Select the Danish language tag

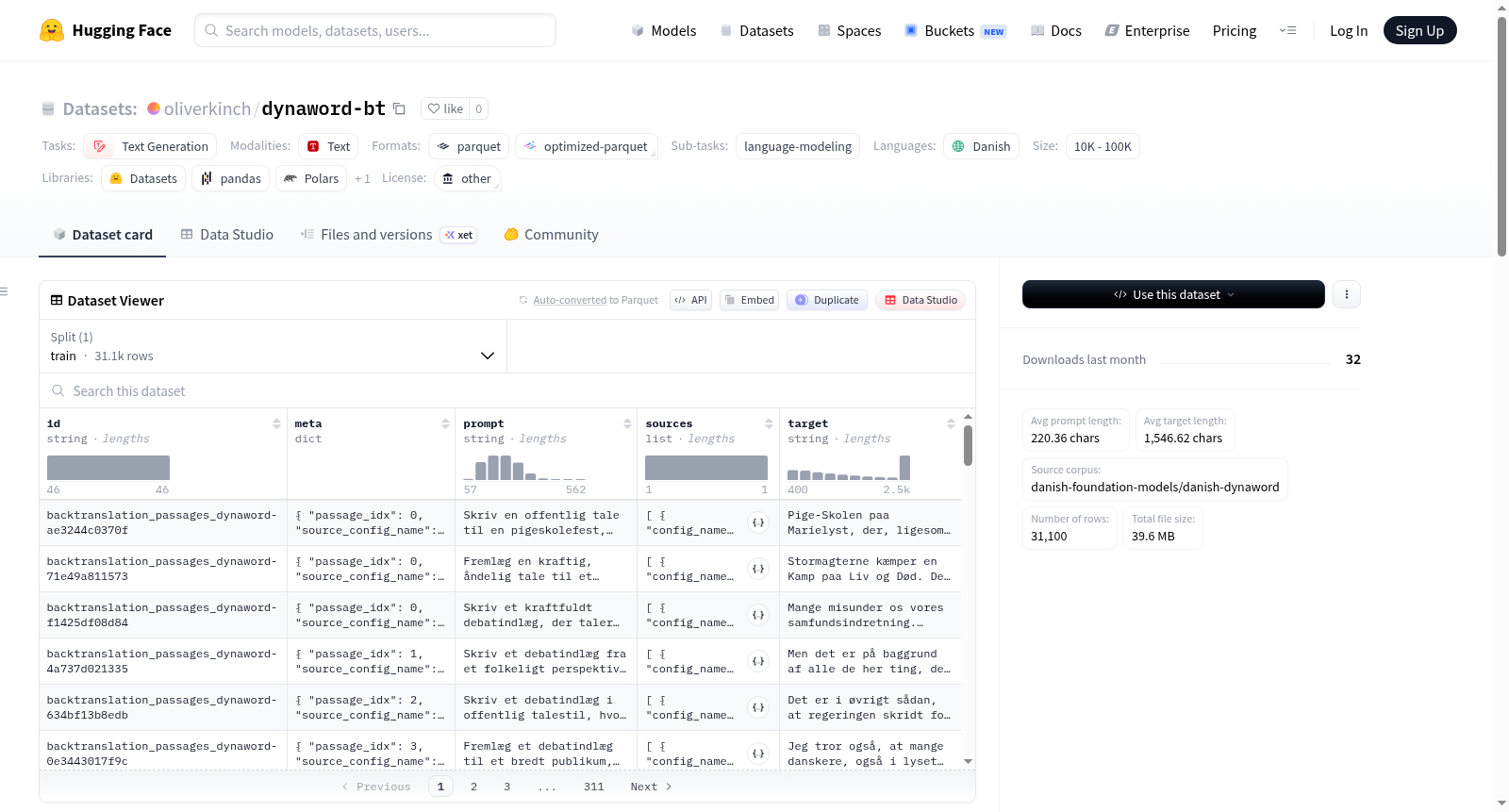pos(981,146)
